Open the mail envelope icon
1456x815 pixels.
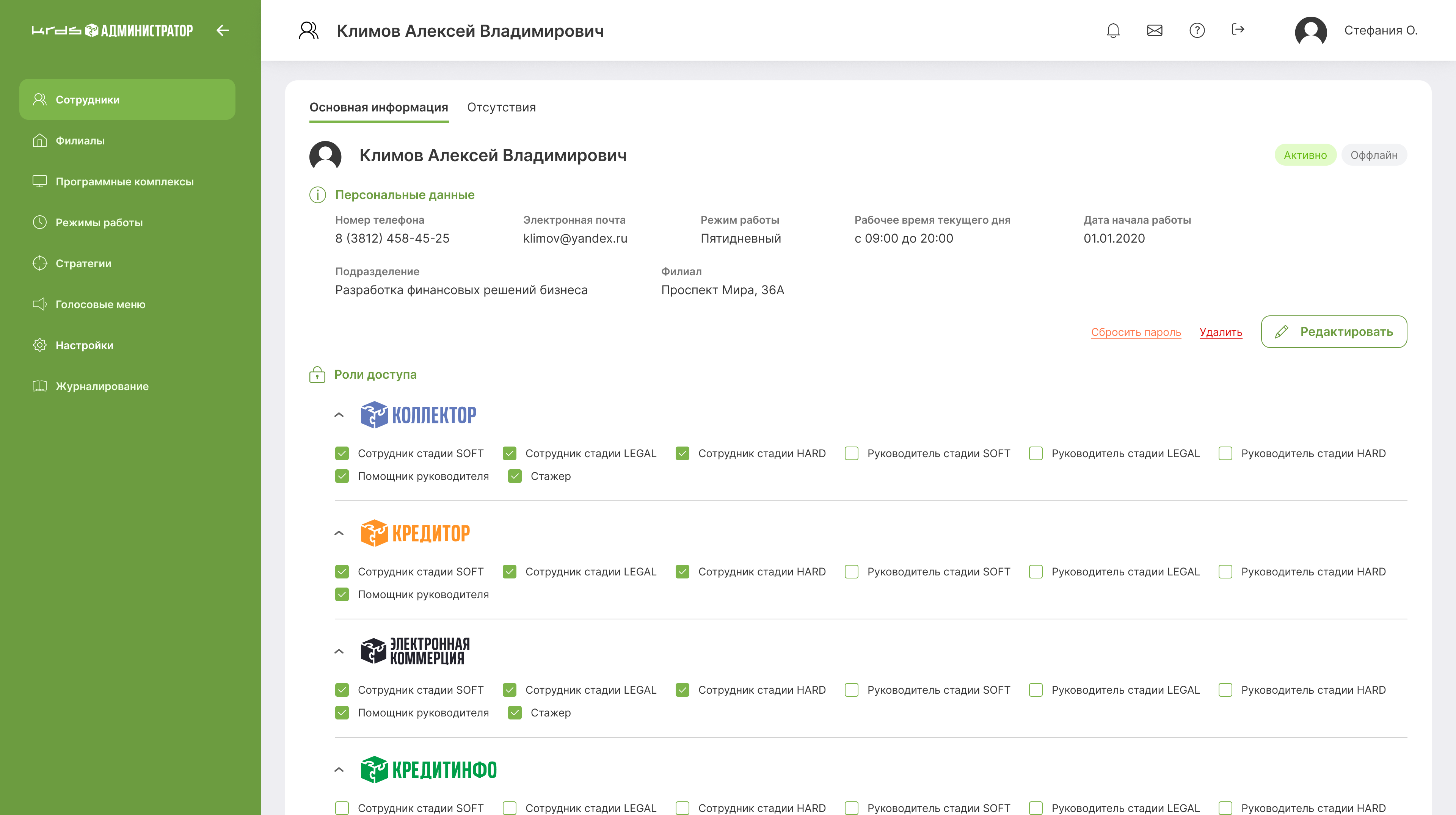1154,31
